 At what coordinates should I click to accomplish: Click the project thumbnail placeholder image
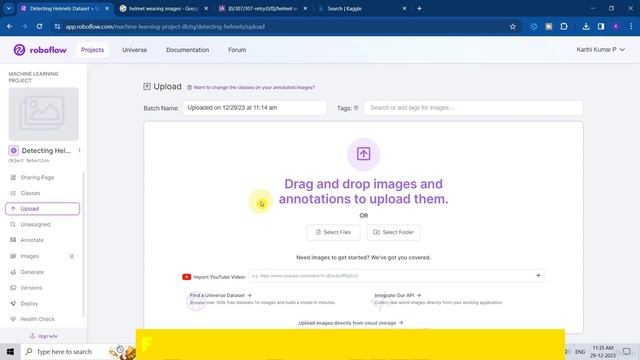click(44, 113)
